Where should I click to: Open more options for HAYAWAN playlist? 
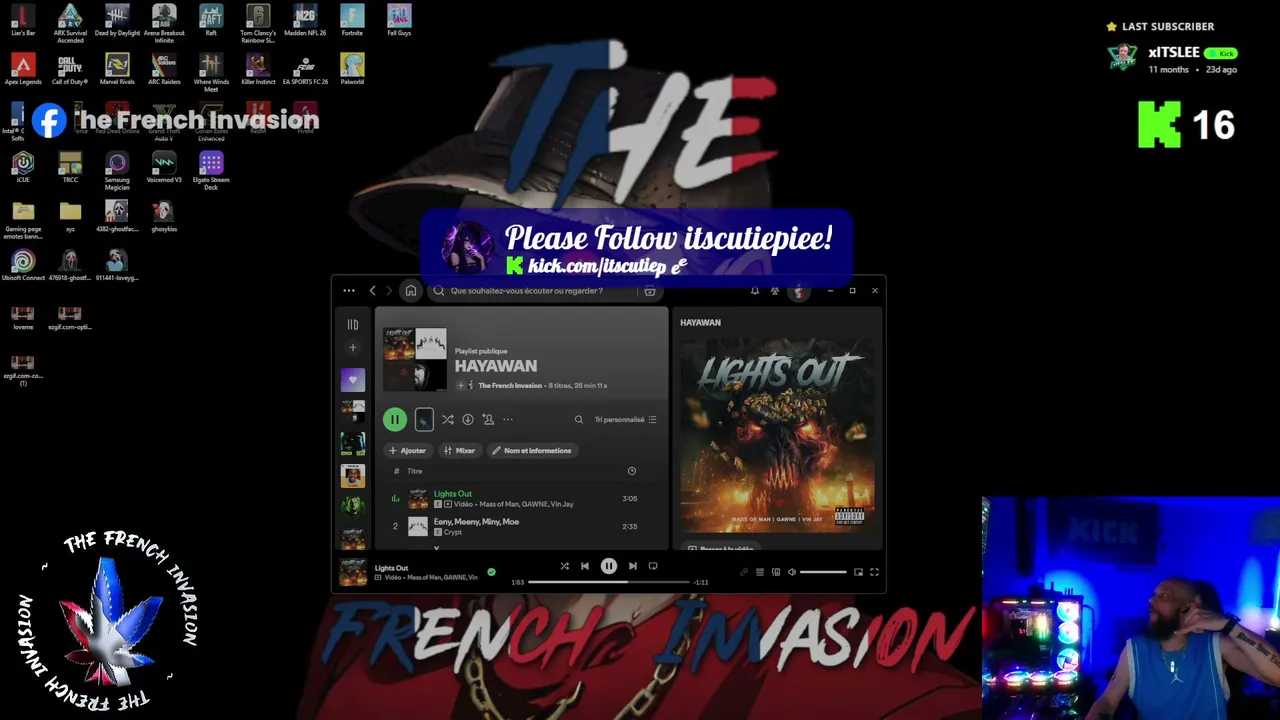[508, 420]
